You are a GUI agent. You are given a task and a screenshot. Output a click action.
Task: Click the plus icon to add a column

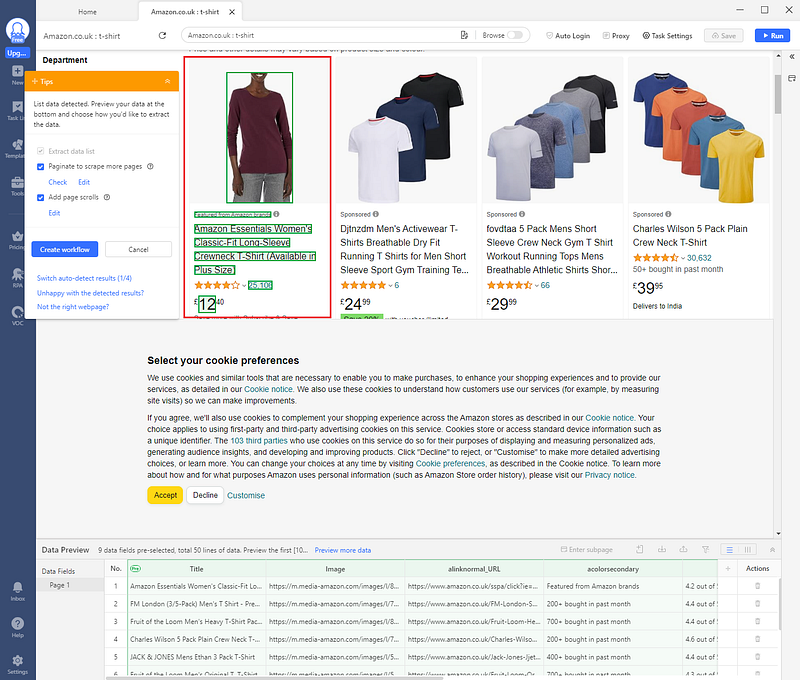tap(728, 568)
